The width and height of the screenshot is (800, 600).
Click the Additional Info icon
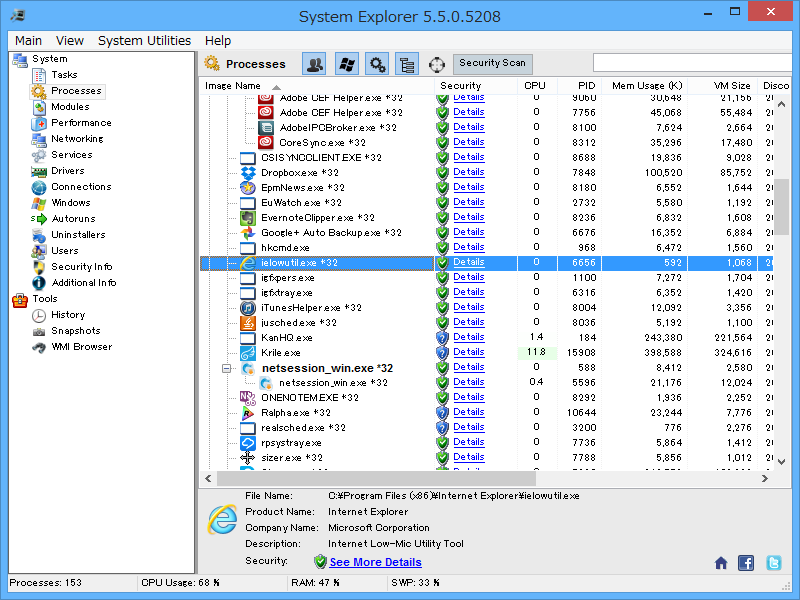click(39, 283)
